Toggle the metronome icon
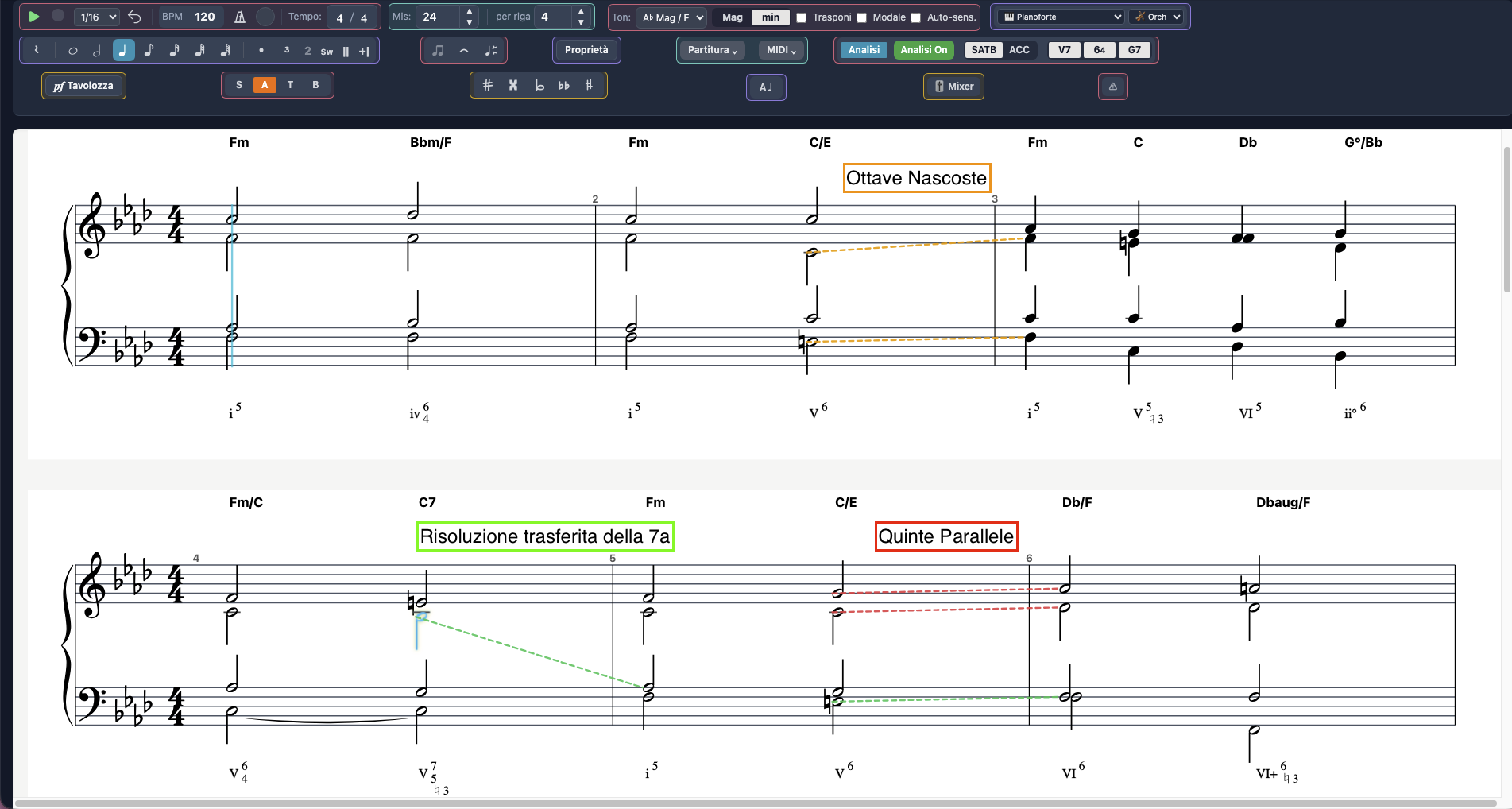1512x809 pixels. coord(240,17)
